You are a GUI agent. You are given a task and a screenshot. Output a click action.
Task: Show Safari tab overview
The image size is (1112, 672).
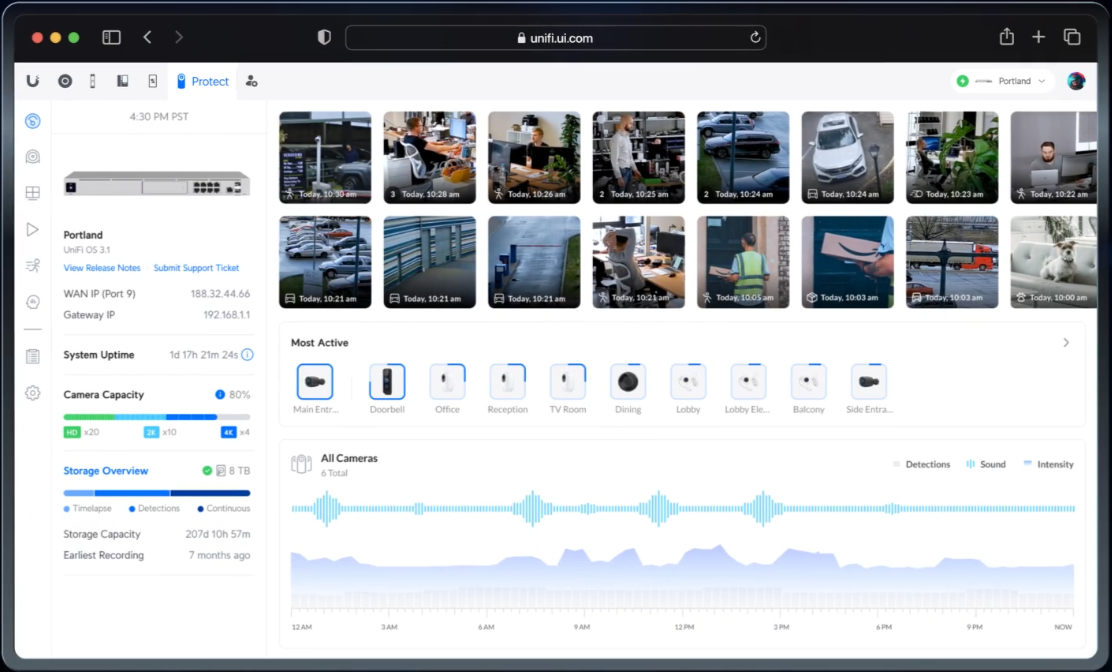point(1072,37)
